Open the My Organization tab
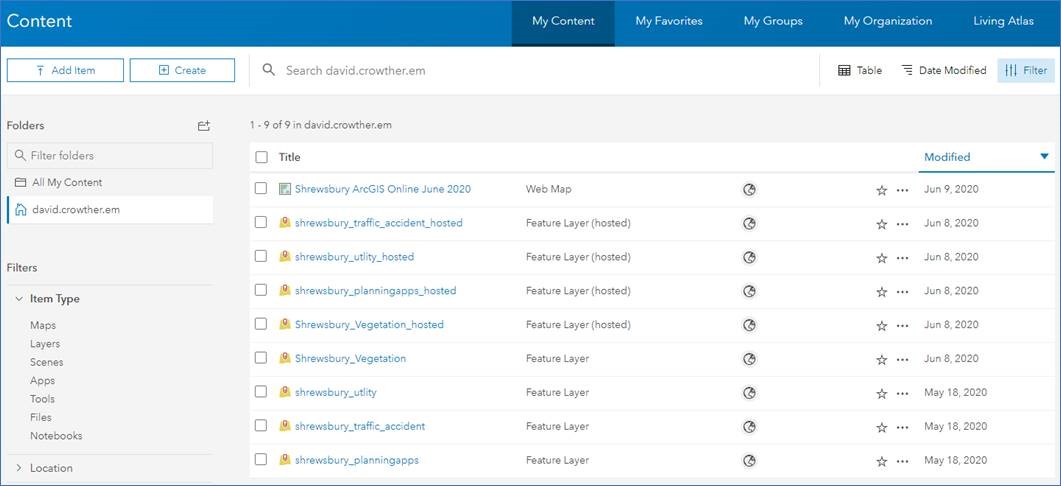The width and height of the screenshot is (1061, 486). point(888,23)
